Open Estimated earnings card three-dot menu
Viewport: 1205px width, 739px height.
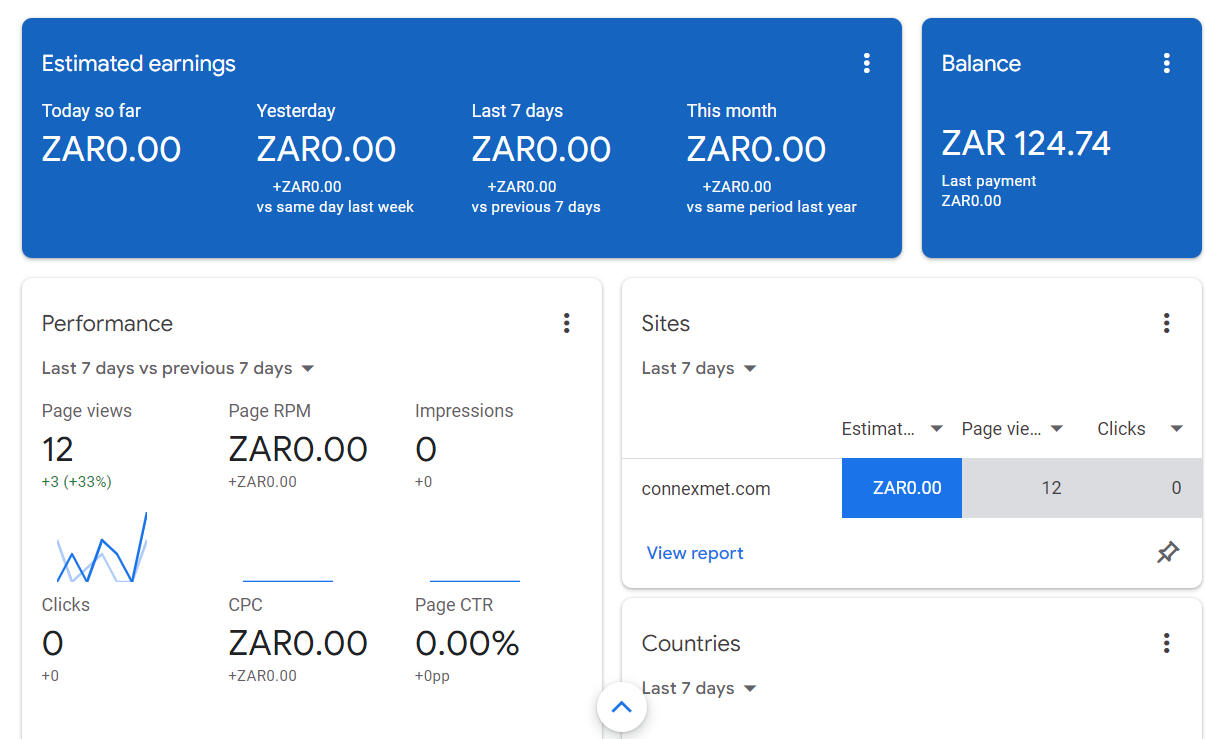(x=866, y=64)
